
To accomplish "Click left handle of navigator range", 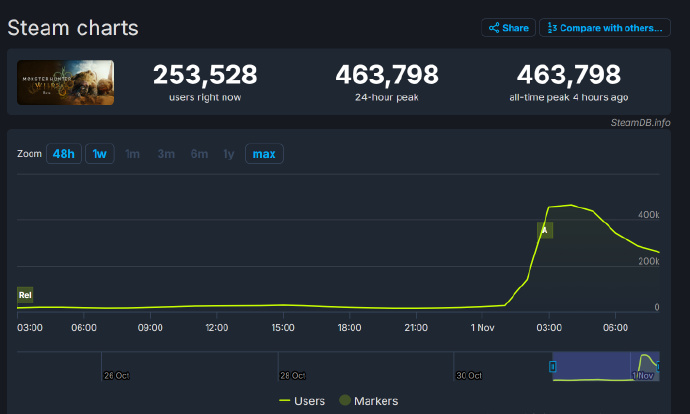I will (x=552, y=366).
